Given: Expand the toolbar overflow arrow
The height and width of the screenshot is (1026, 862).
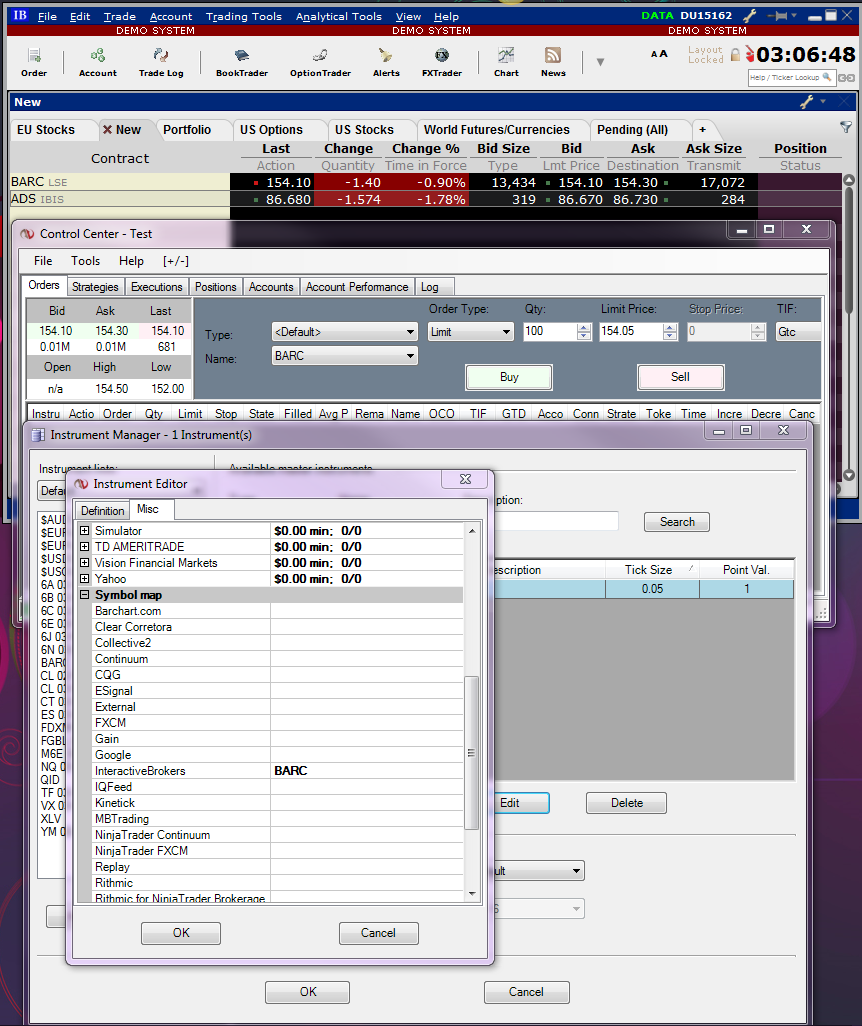Looking at the screenshot, I should tap(600, 62).
